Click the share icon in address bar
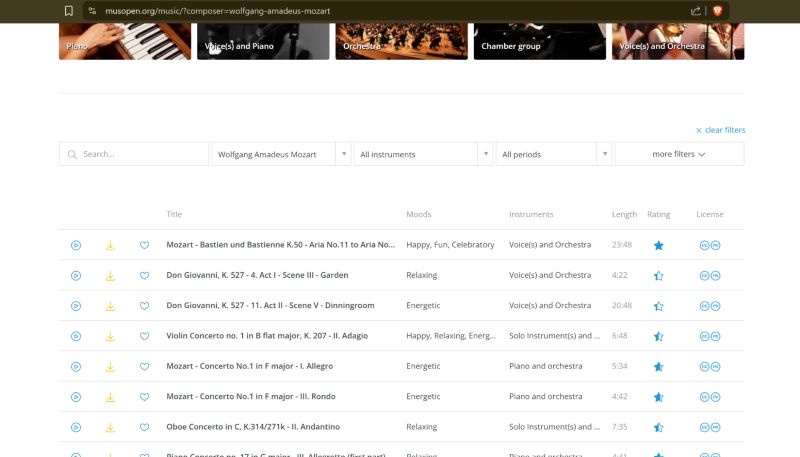Viewport: 800px width, 457px height. 695,11
